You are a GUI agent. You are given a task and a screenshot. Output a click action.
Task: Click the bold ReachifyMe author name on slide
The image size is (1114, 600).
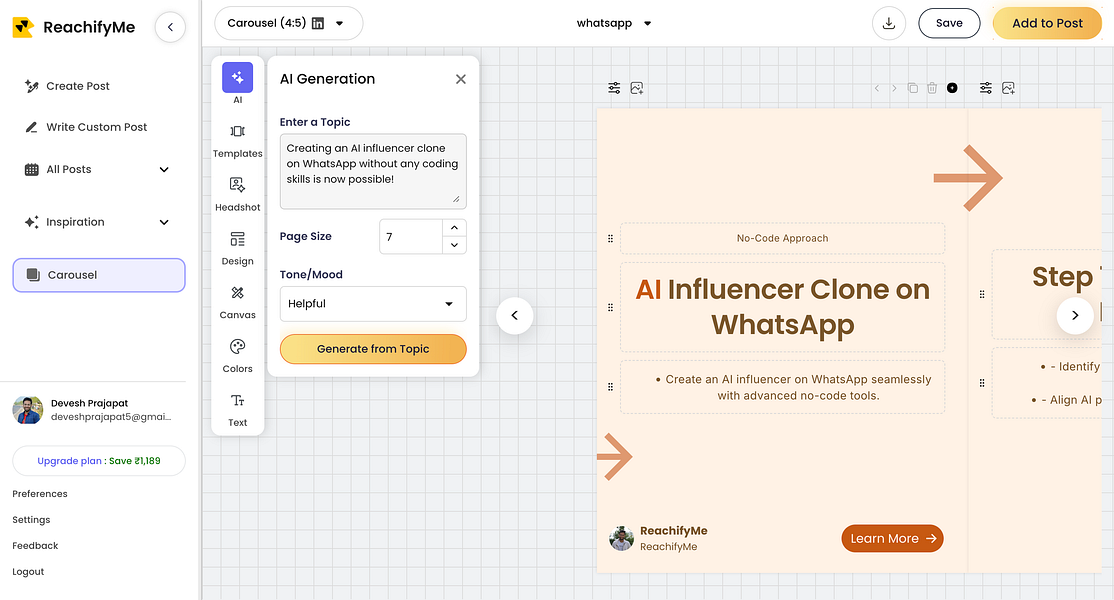click(x=674, y=530)
